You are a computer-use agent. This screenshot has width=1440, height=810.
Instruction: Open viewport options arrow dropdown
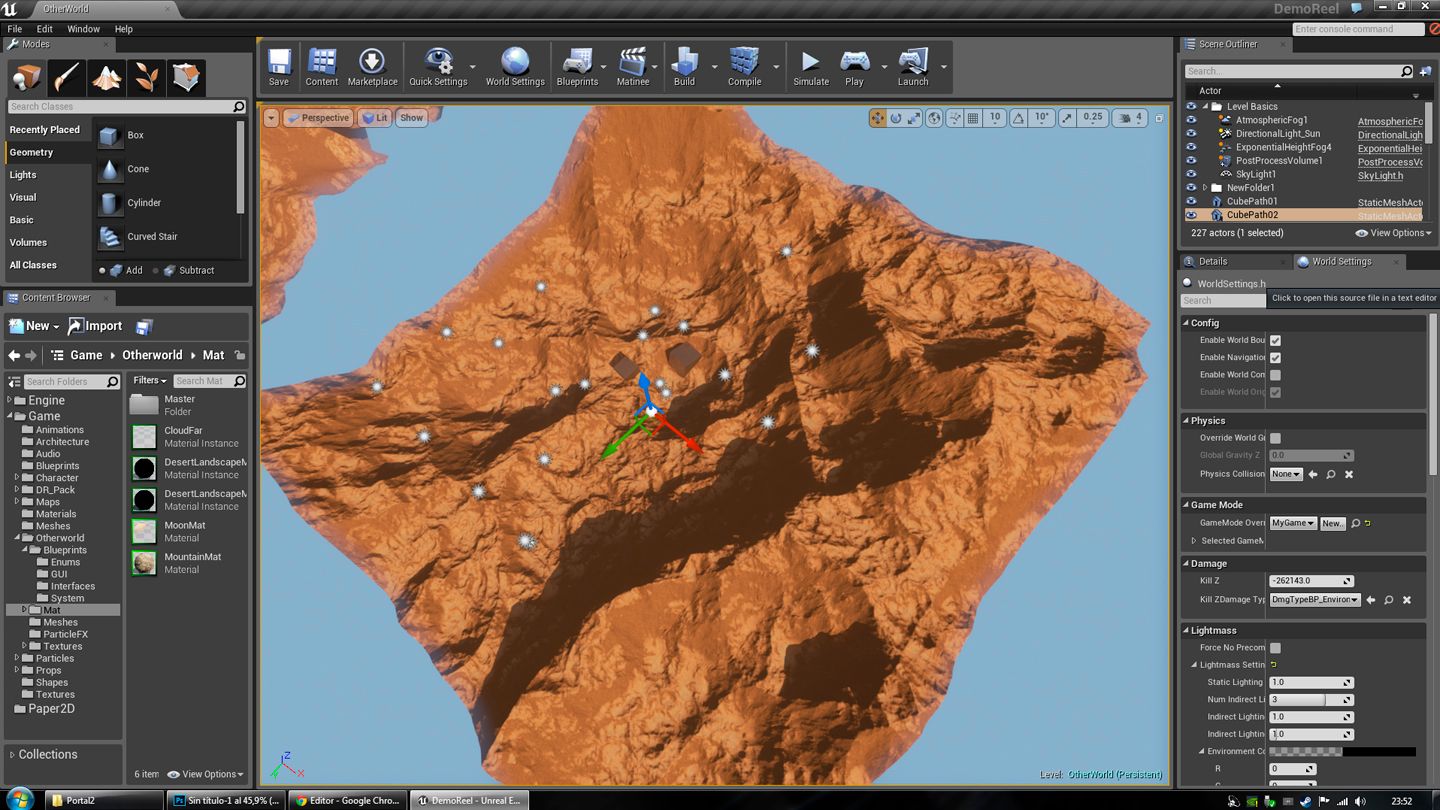pyautogui.click(x=271, y=118)
